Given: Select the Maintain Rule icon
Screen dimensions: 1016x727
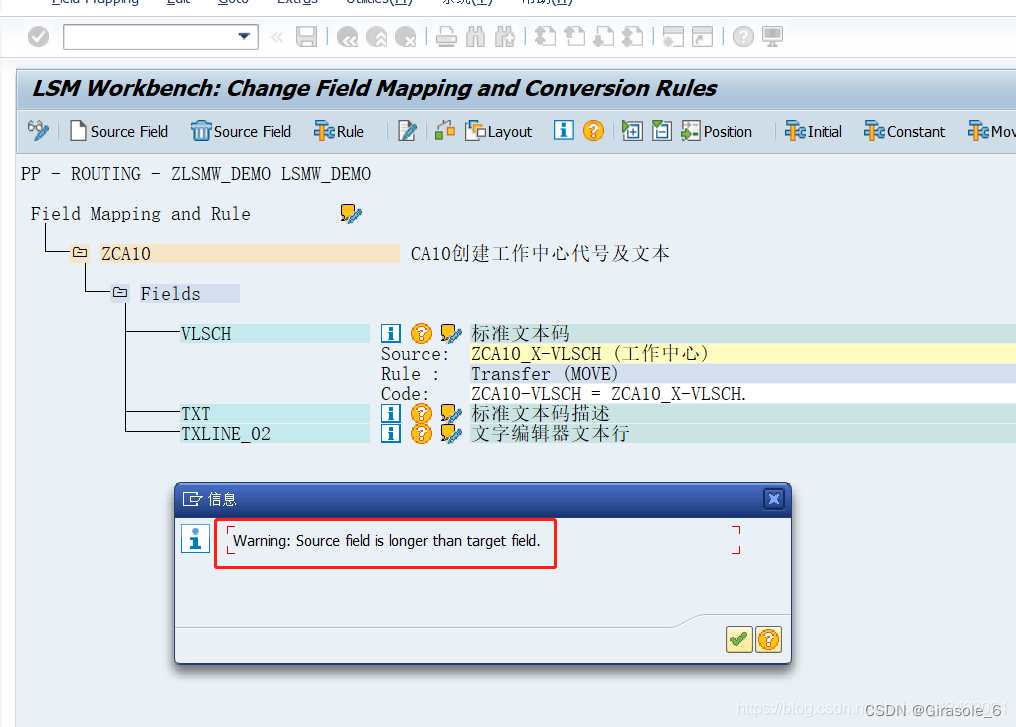Looking at the screenshot, I should pyautogui.click(x=339, y=131).
